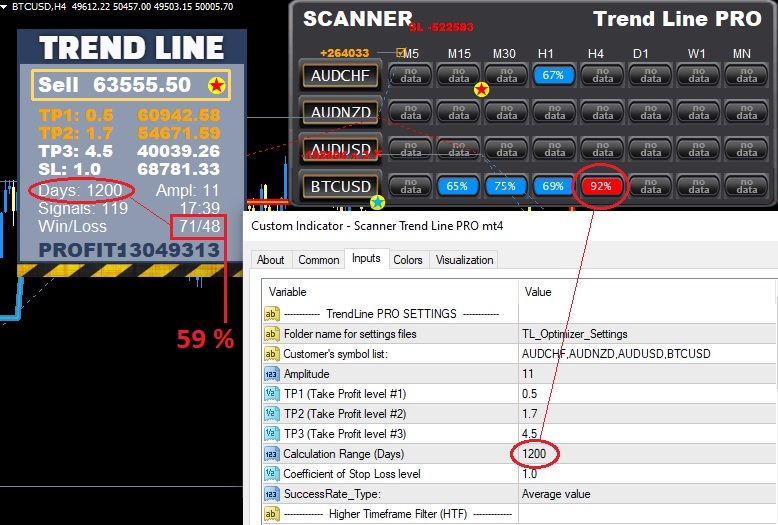Viewport: 778px width, 525px height.
Task: Select the BTCUSD M30 75% cell
Action: 505,187
